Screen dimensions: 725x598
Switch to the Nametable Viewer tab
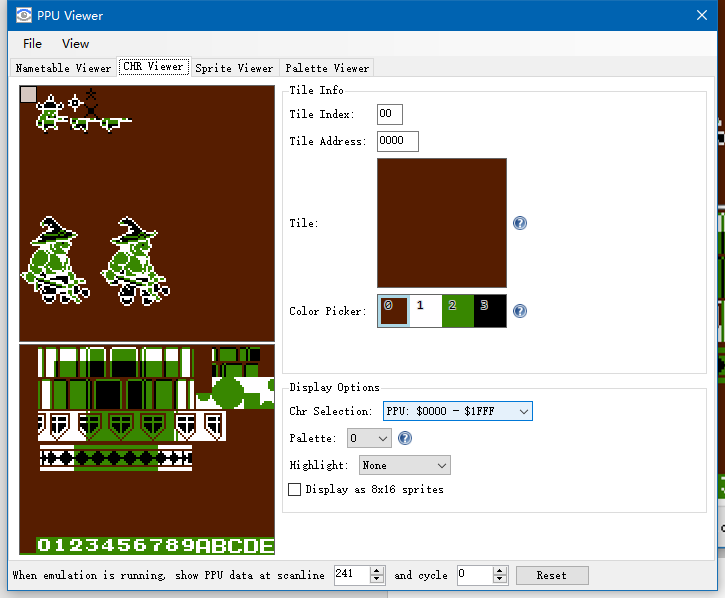click(x=63, y=68)
